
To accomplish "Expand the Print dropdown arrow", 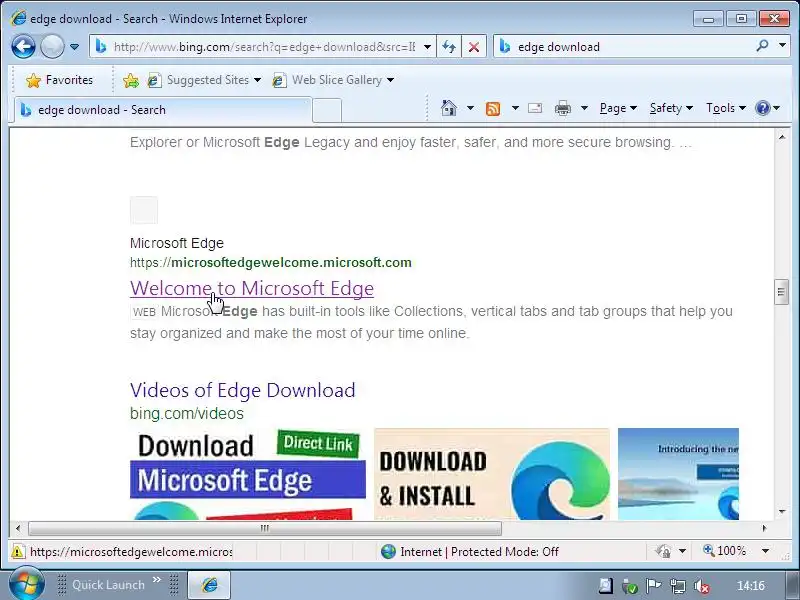I will tap(585, 108).
